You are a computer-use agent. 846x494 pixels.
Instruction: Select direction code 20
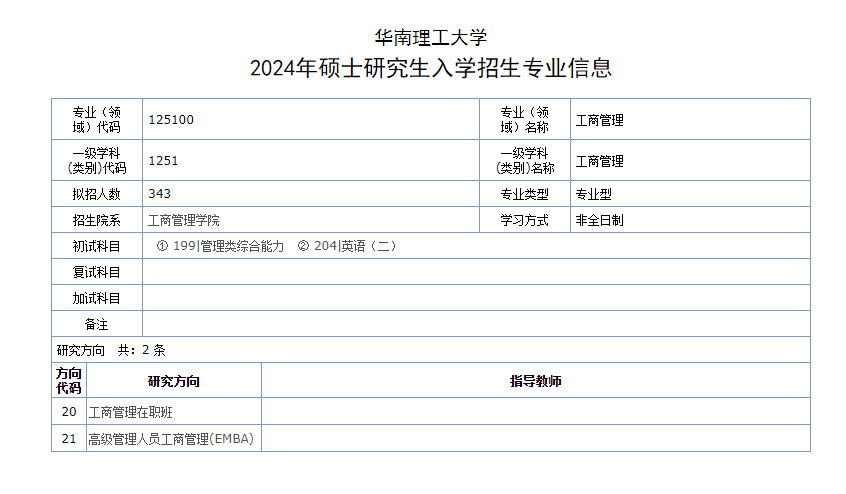pyautogui.click(x=69, y=411)
